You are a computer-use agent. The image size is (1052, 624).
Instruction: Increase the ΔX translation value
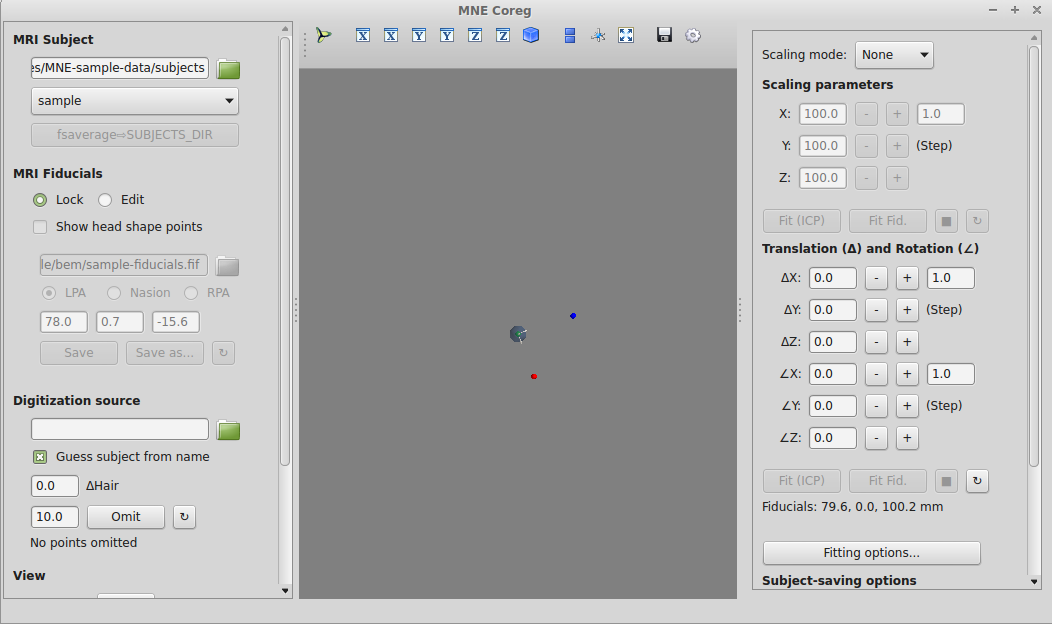pyautogui.click(x=907, y=278)
